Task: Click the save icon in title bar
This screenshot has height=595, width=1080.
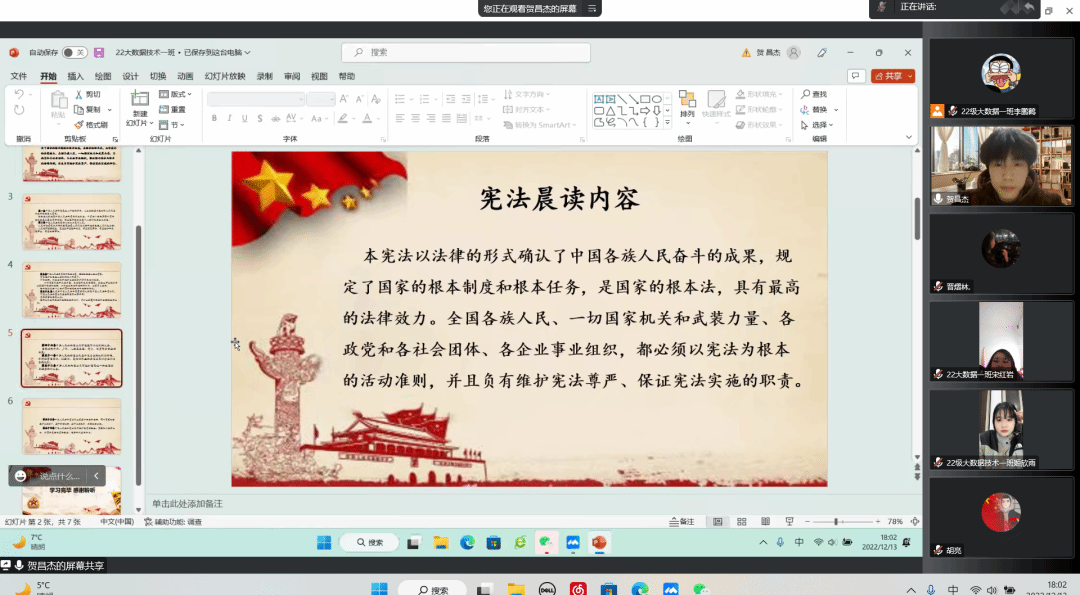Action: [x=100, y=52]
